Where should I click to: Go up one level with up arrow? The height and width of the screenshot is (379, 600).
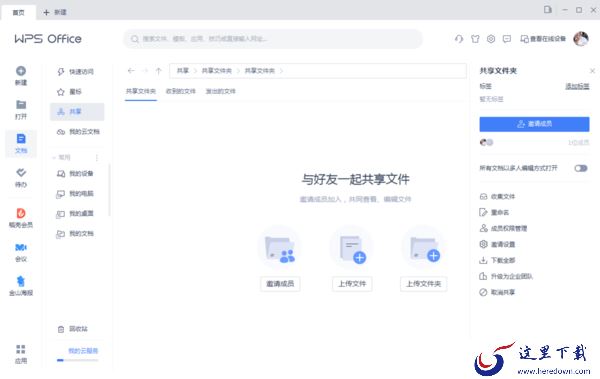158,70
